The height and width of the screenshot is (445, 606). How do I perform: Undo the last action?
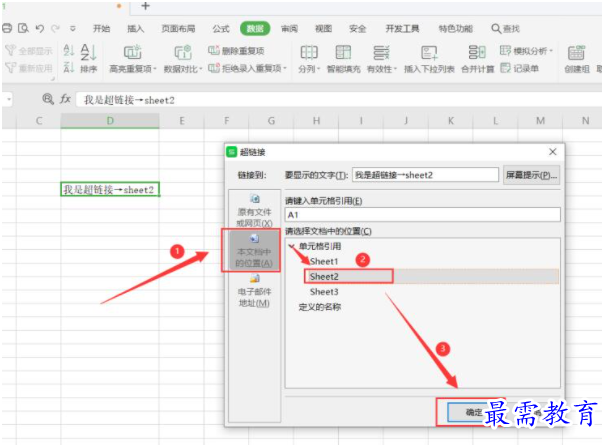39,28
